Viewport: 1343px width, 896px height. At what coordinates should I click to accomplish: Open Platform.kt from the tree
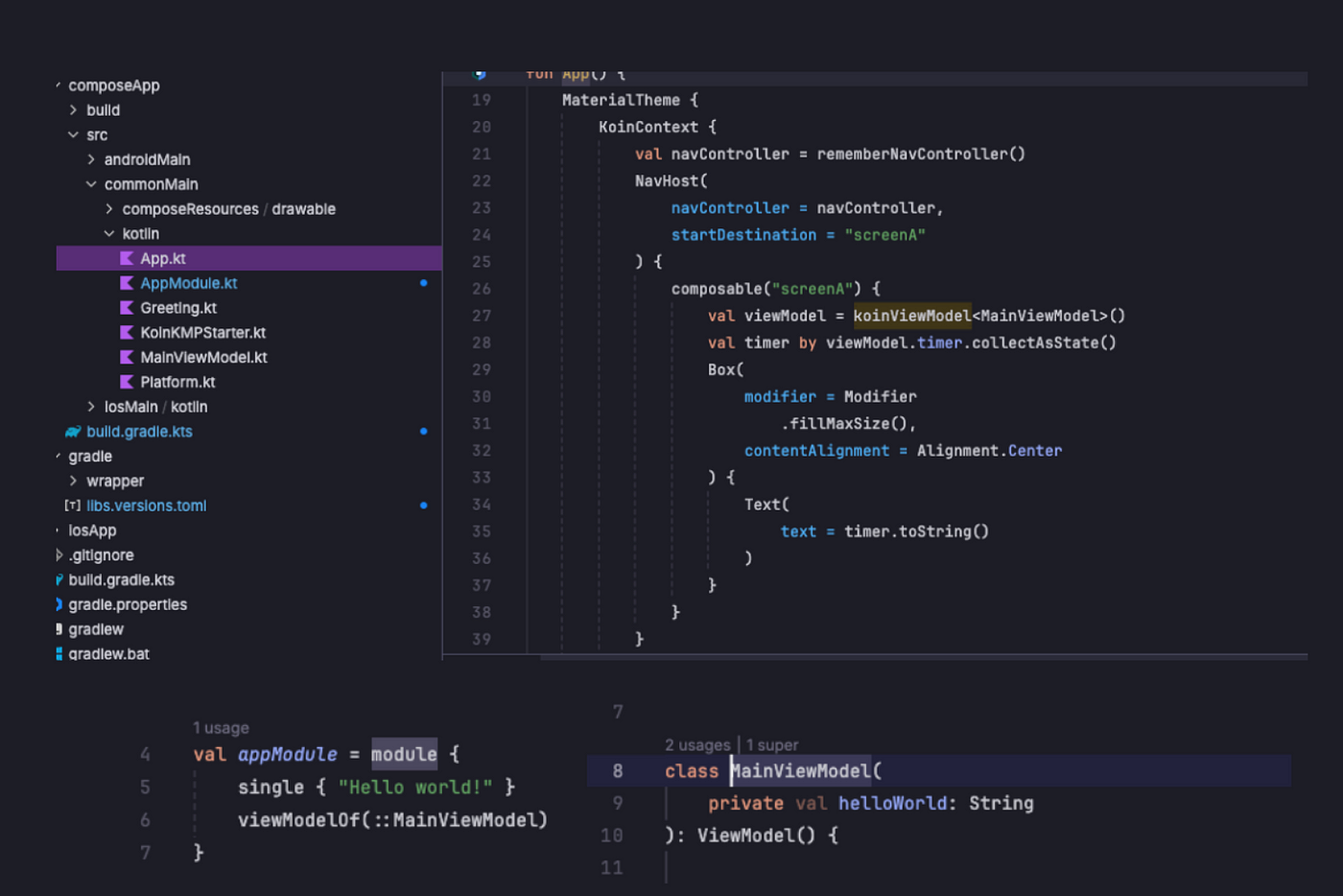point(177,382)
